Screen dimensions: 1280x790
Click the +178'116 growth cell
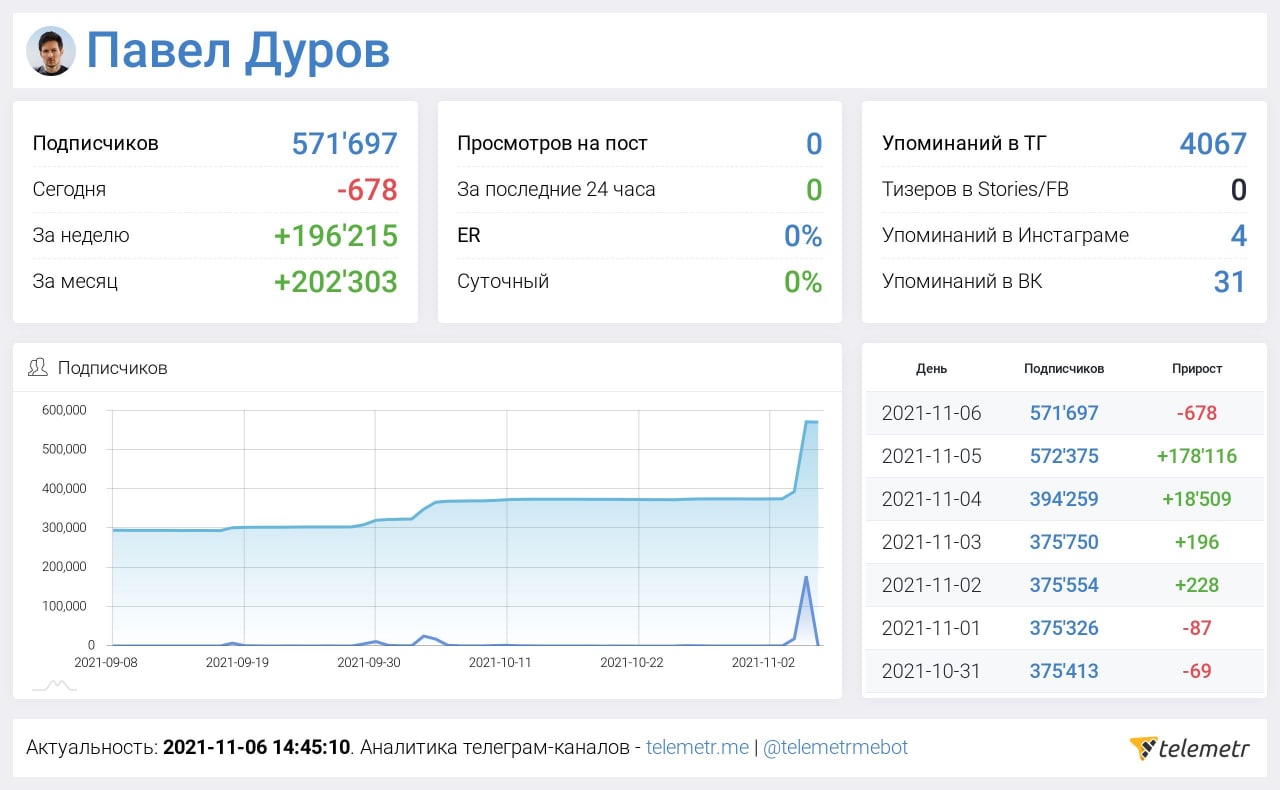[x=1197, y=456]
